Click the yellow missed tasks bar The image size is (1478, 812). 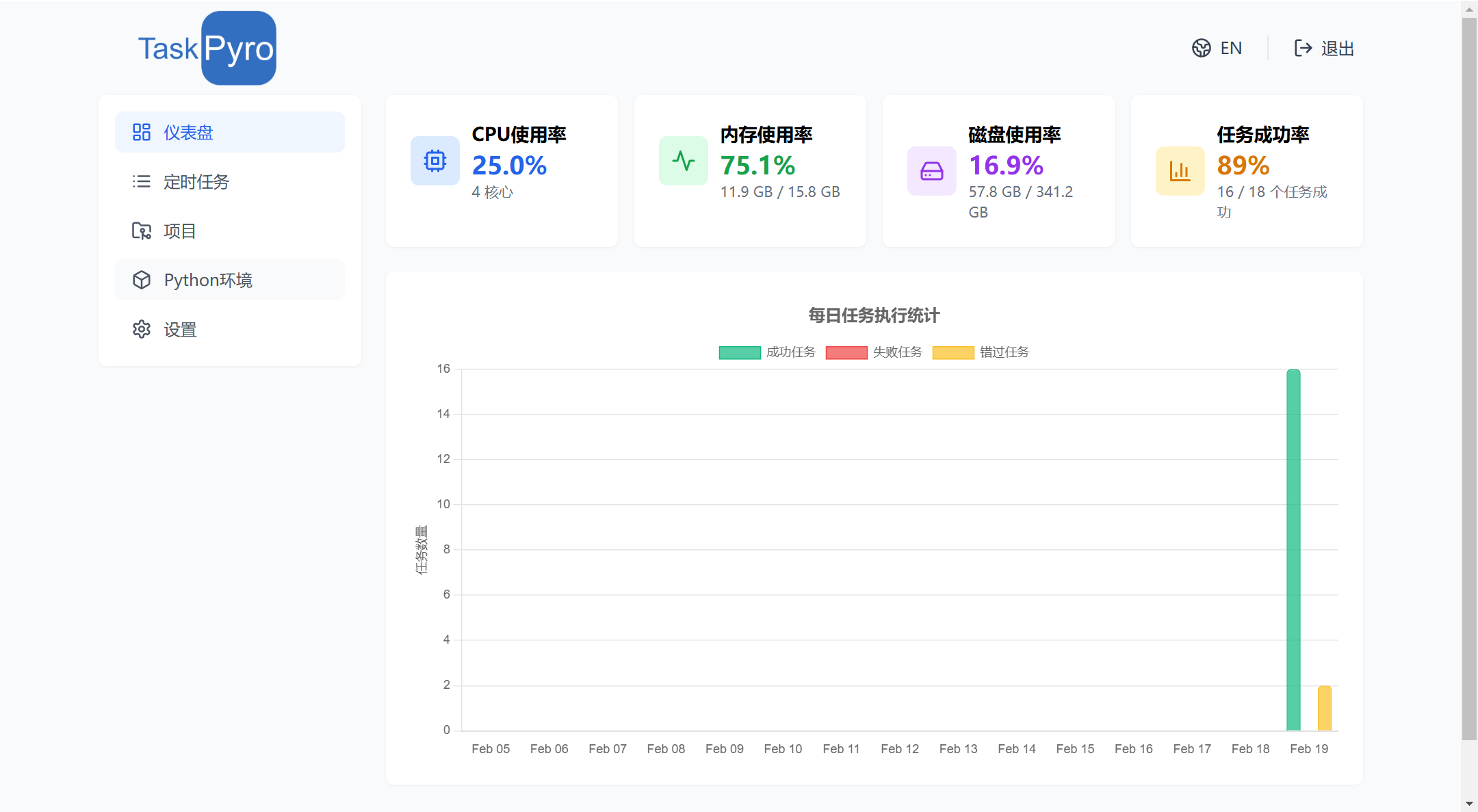click(1324, 708)
